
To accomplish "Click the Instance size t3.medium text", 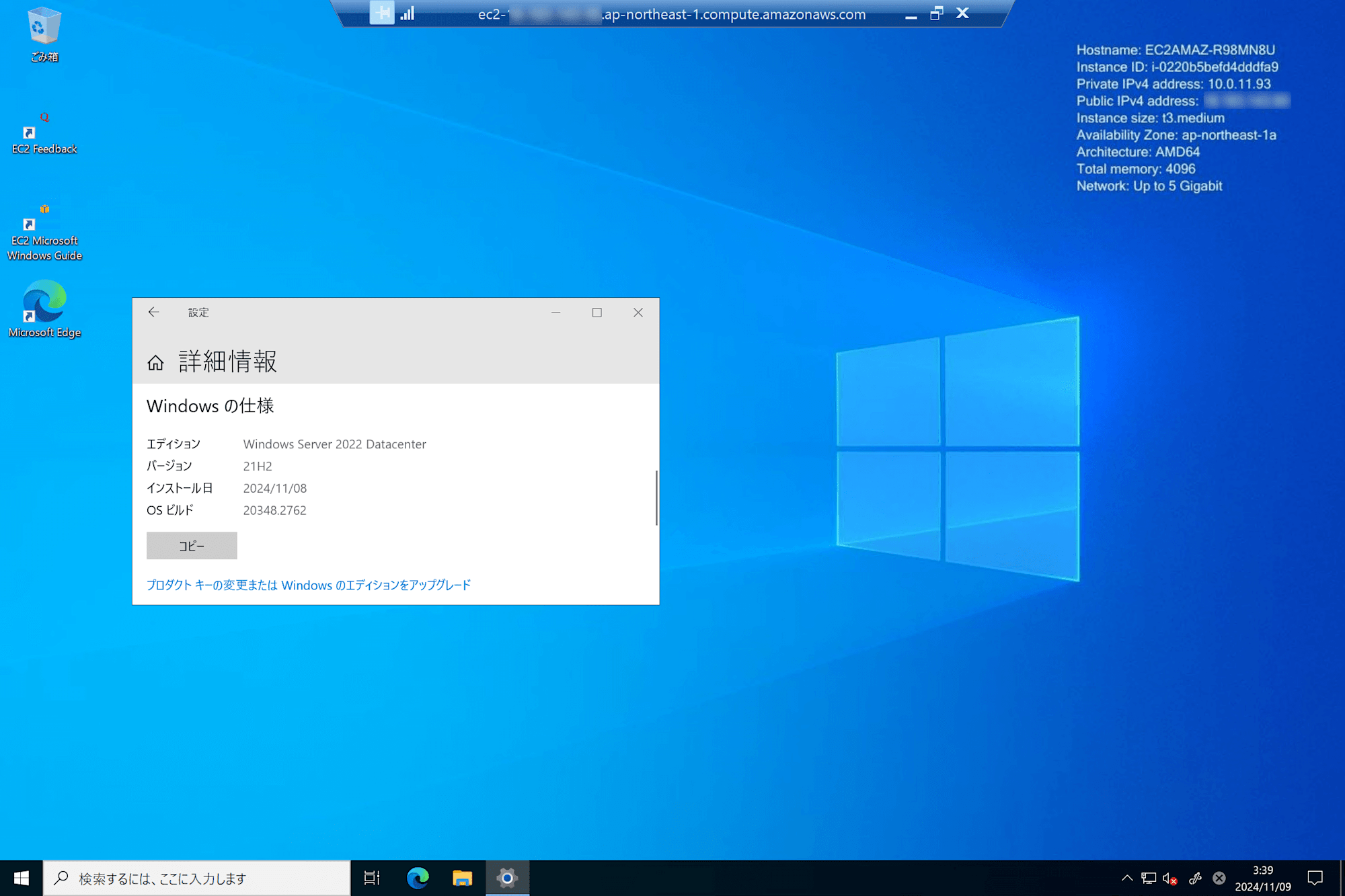I will click(x=1151, y=118).
